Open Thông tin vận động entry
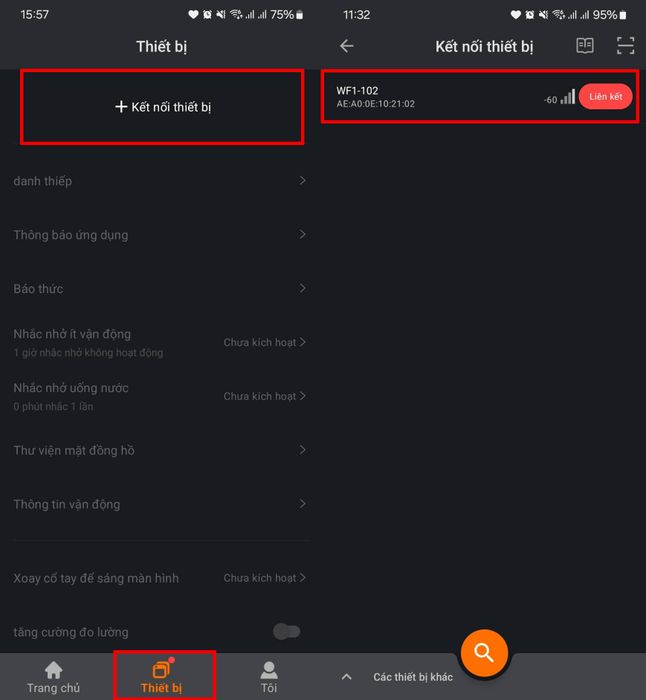This screenshot has height=700, width=646. (159, 504)
